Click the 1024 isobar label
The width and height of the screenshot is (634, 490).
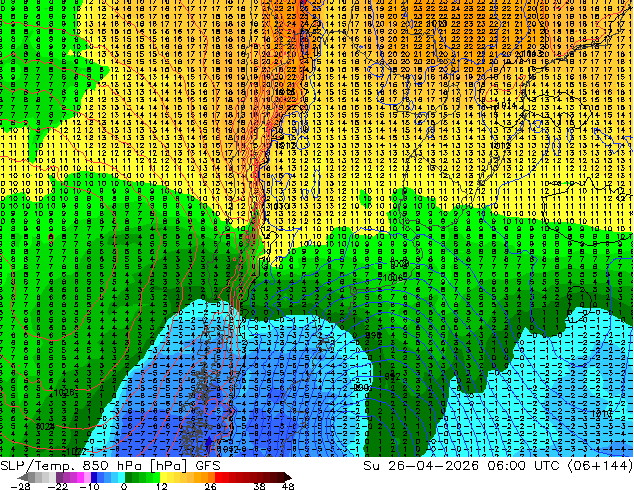tap(46, 426)
